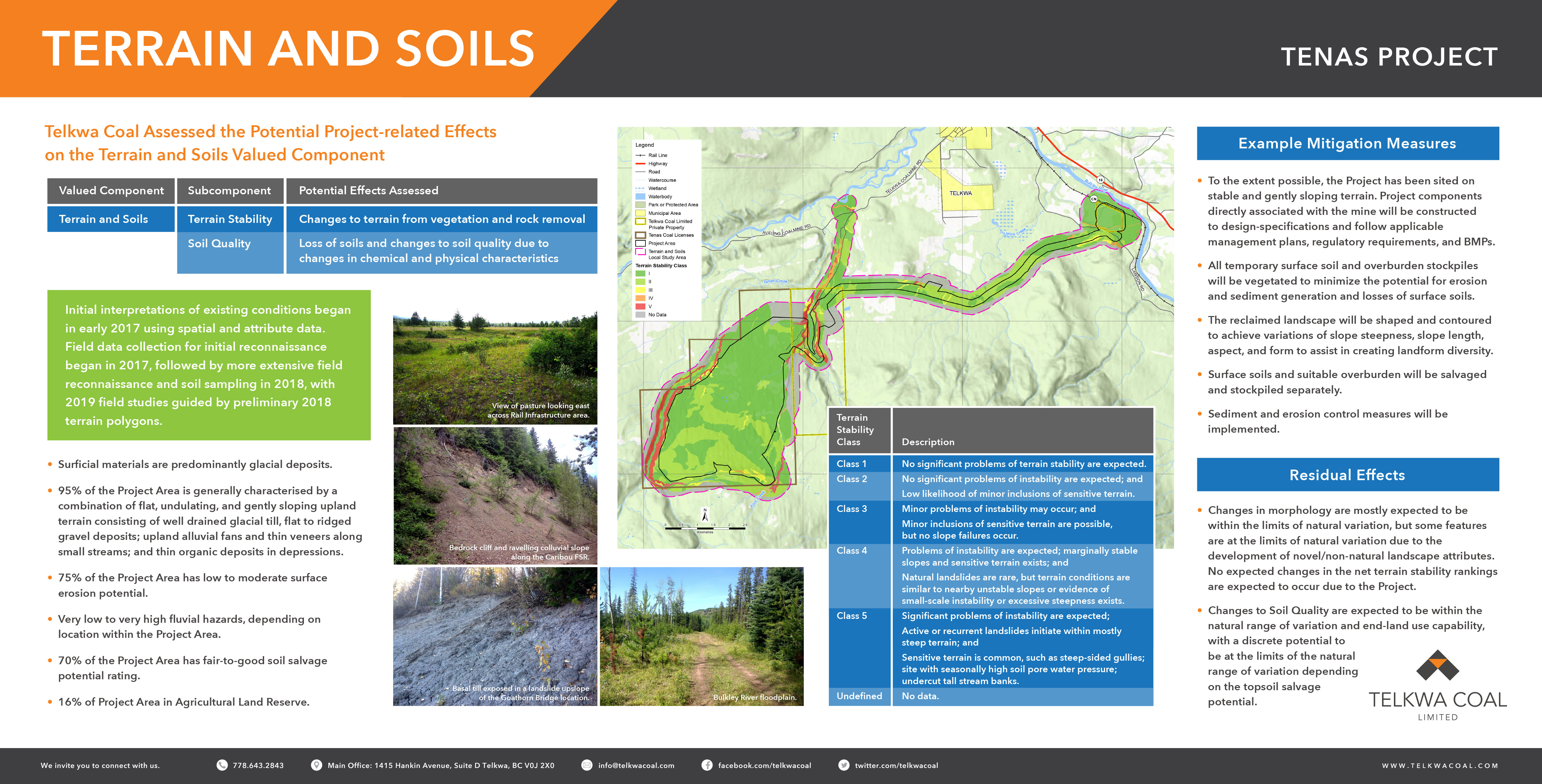Viewport: 1542px width, 784px height.
Task: Click the phone icon in the footer
Action: [x=222, y=765]
